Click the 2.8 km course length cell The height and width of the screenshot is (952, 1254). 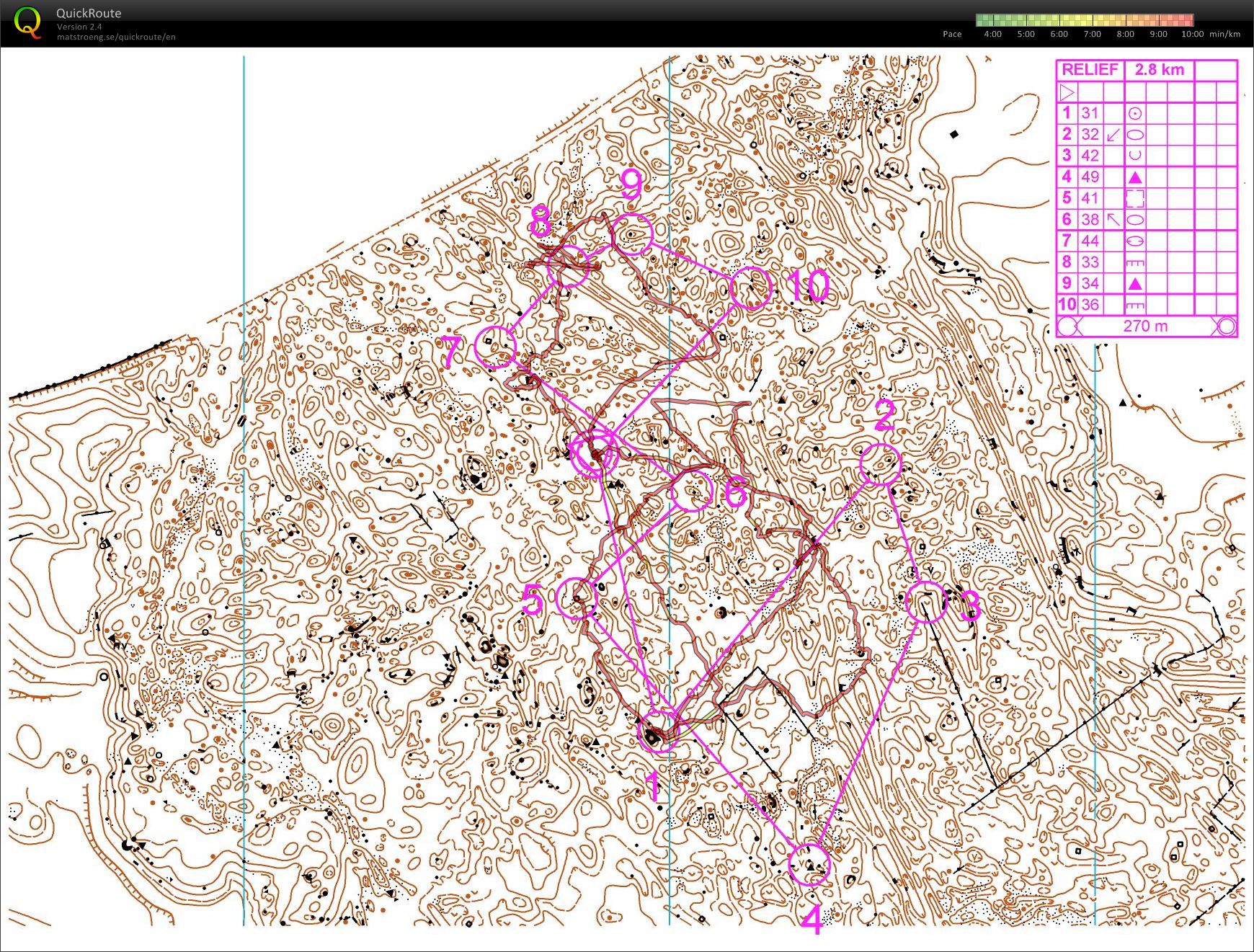[1159, 70]
